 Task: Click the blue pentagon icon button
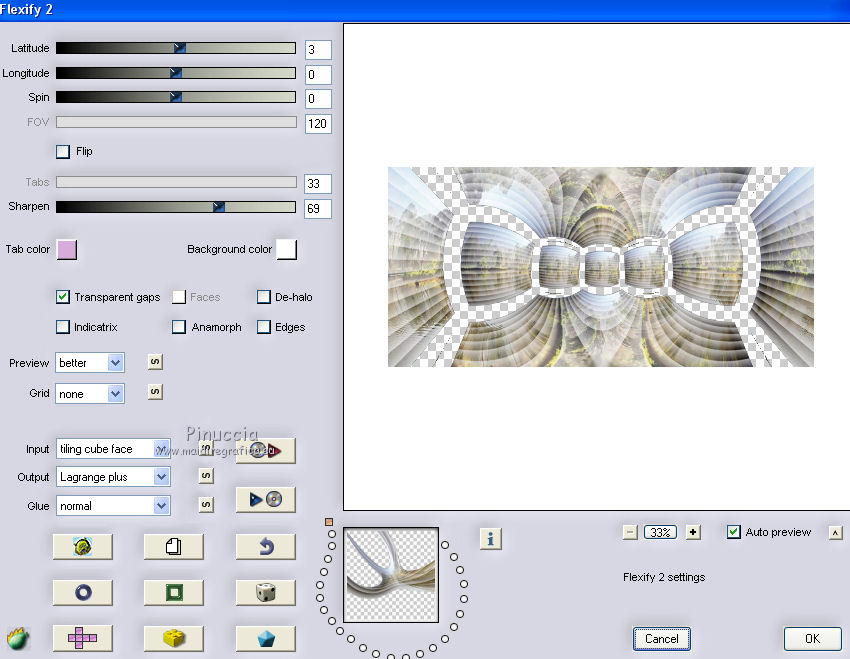[266, 638]
